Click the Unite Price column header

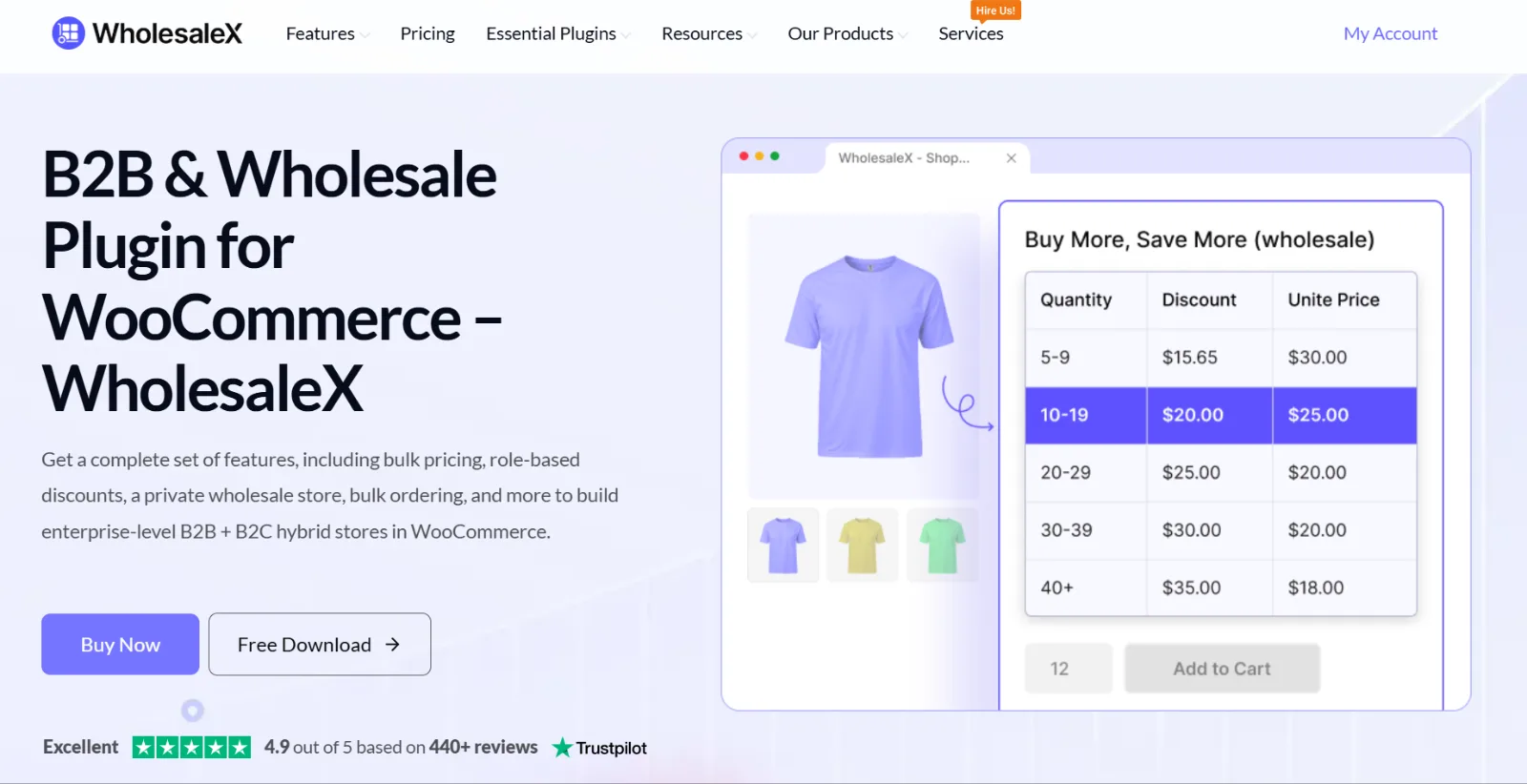(x=1345, y=300)
